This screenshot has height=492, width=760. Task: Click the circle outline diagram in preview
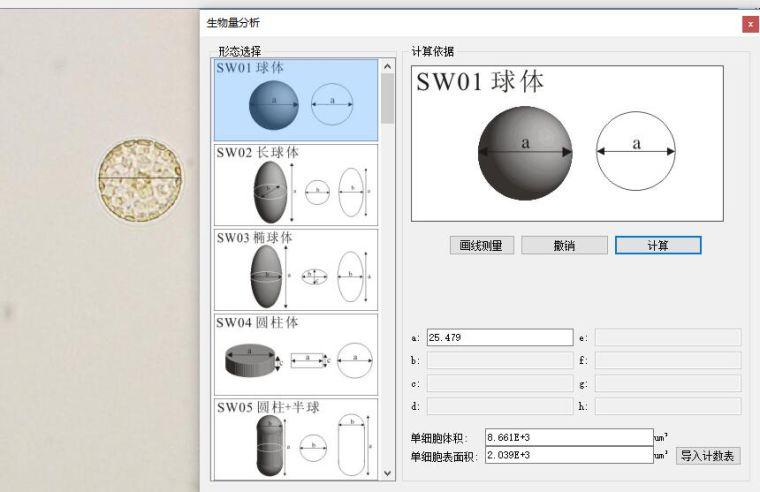636,152
